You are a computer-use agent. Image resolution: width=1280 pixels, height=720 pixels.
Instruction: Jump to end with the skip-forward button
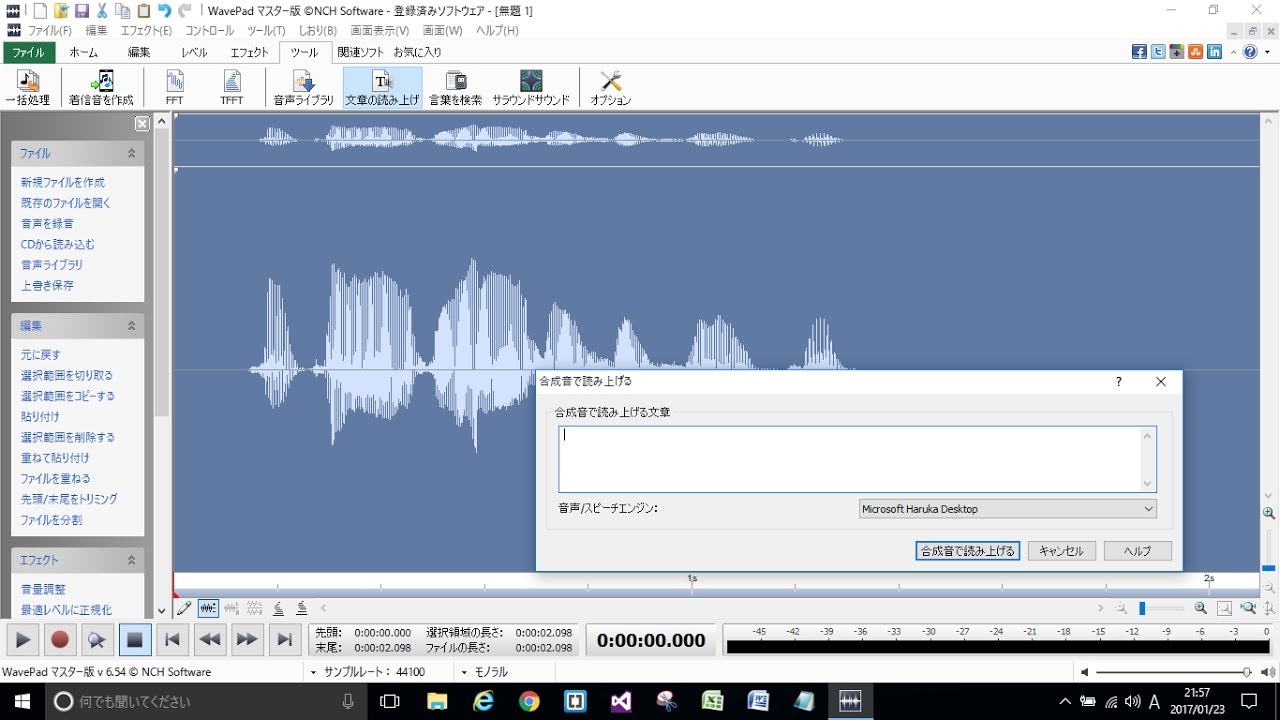coord(285,640)
